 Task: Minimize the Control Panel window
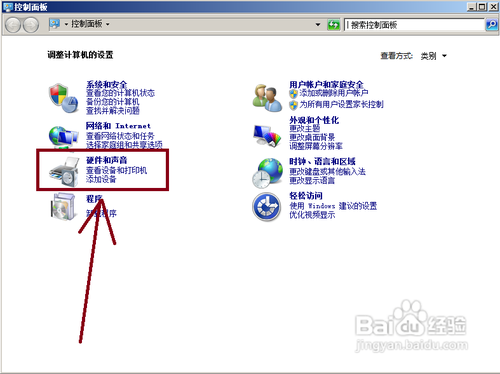pos(472,7)
